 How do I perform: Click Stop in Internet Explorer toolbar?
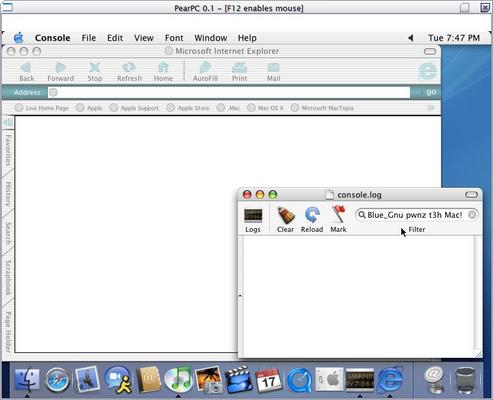click(x=95, y=72)
